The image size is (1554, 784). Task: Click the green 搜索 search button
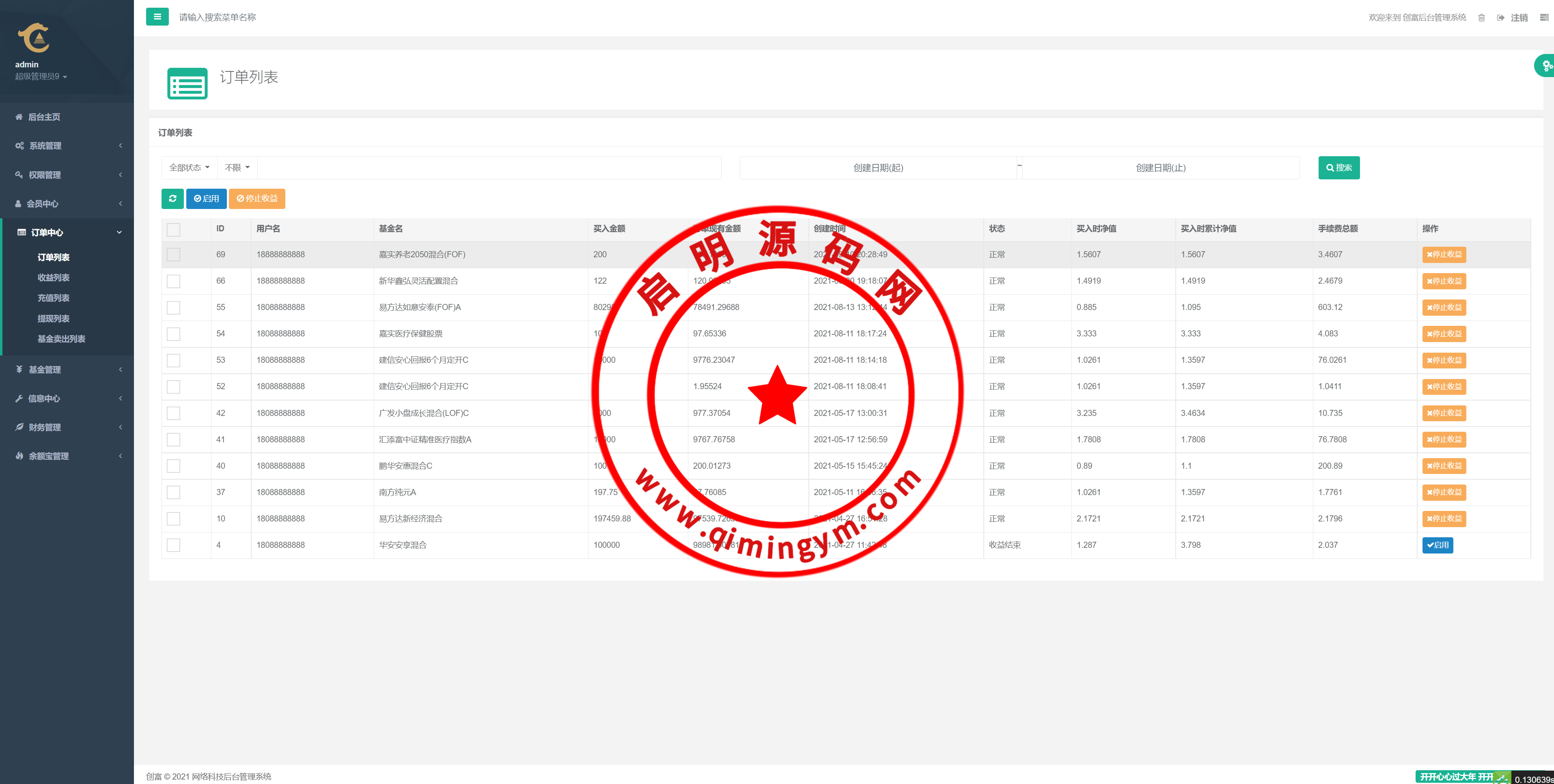click(1338, 168)
